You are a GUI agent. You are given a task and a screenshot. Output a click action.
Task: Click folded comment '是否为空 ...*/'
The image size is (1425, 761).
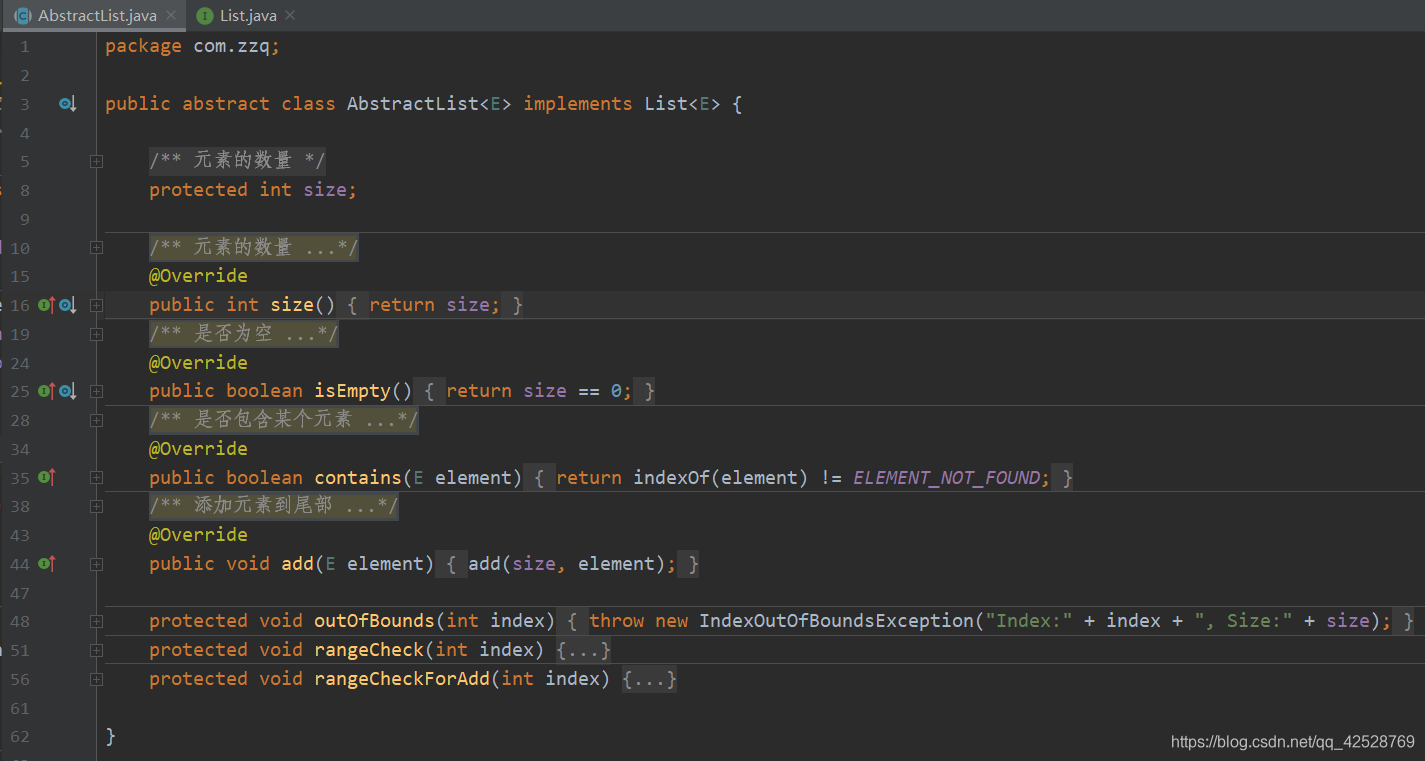click(x=244, y=334)
